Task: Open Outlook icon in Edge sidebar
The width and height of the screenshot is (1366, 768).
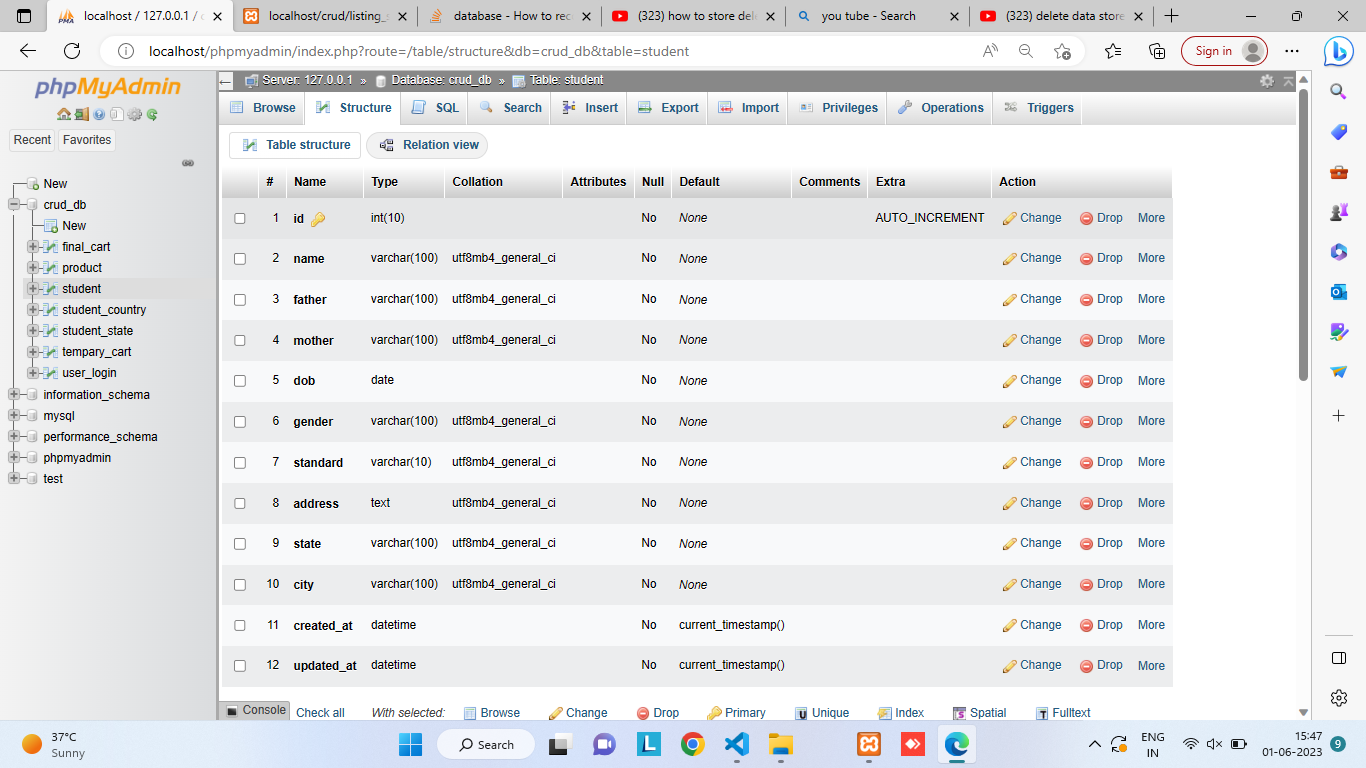Action: (1339, 292)
